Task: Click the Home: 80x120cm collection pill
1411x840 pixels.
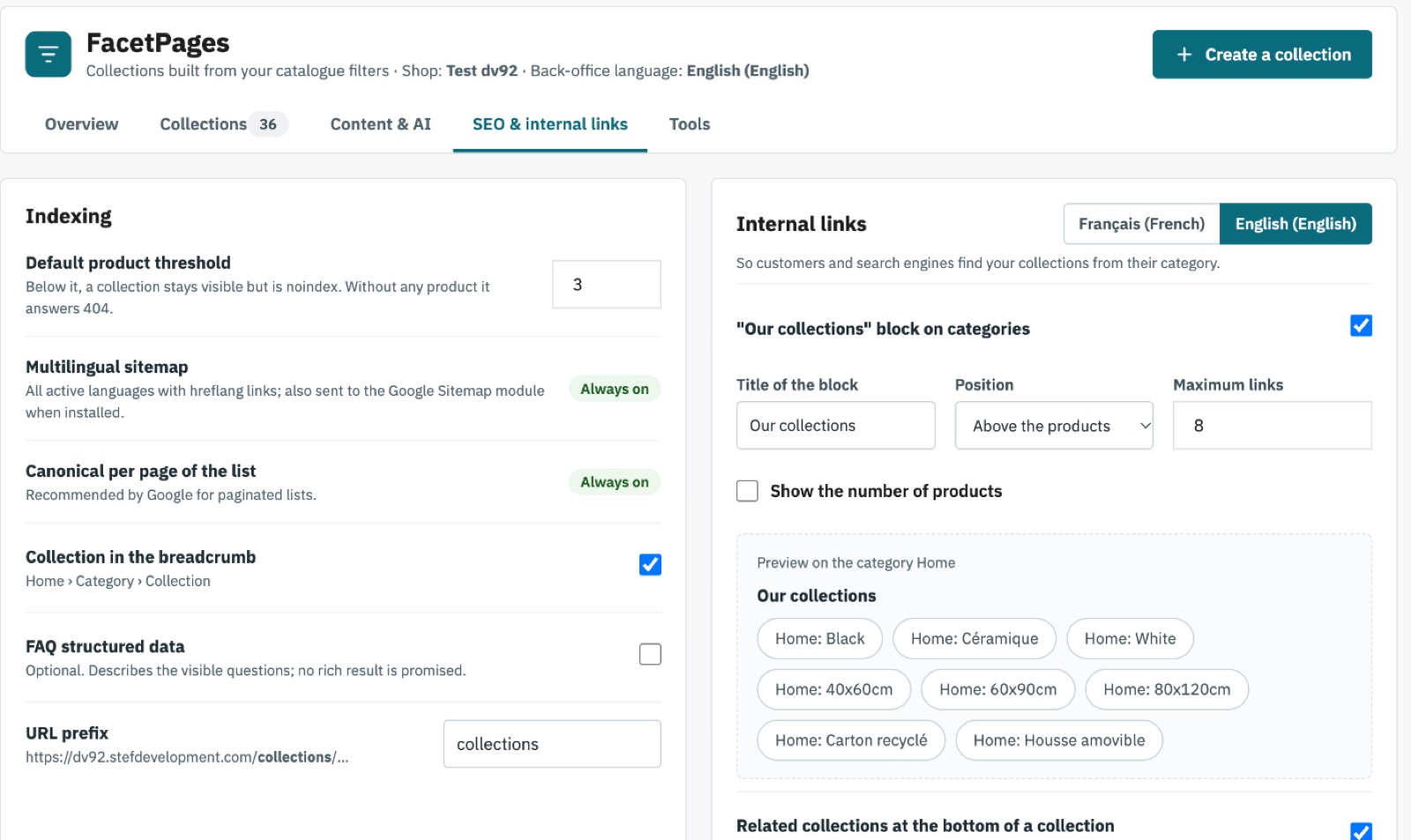Action: tap(1167, 689)
